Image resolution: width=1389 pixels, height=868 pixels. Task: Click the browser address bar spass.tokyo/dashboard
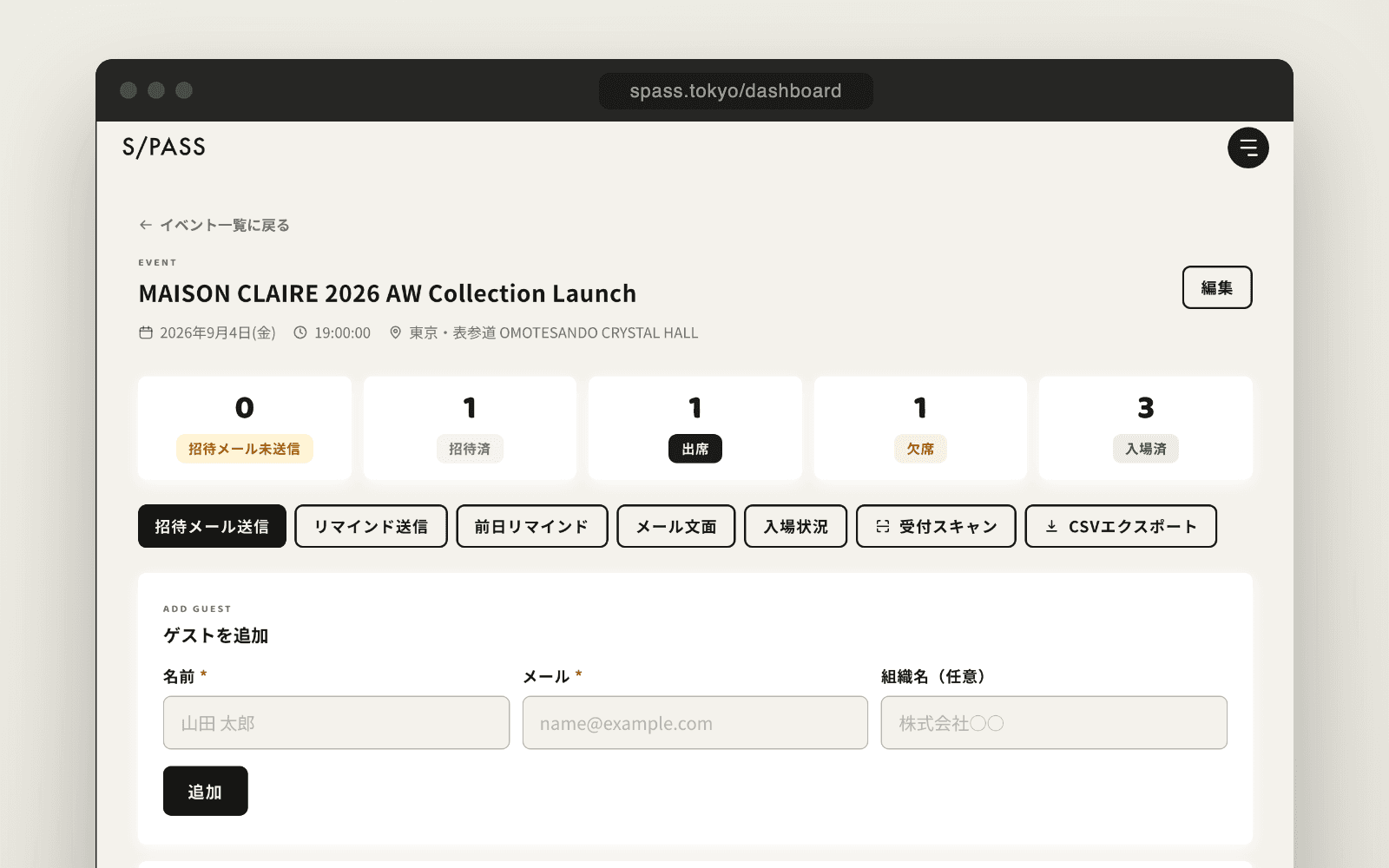point(736,91)
